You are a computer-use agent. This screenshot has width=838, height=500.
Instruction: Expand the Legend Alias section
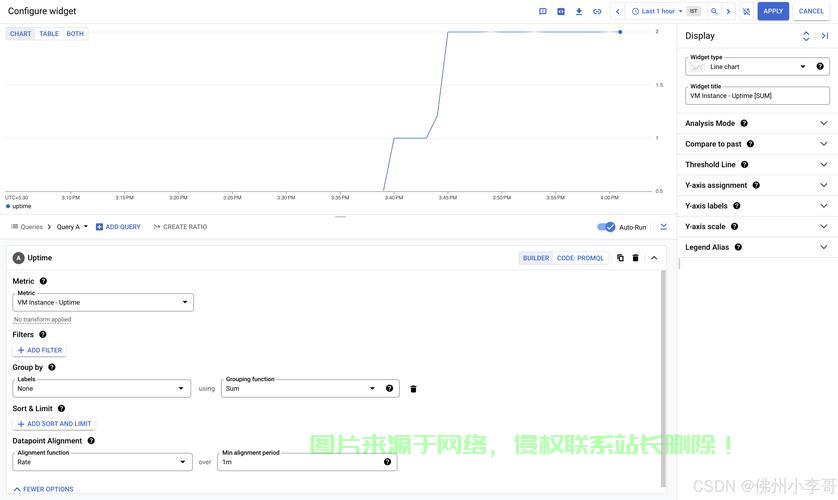(757, 247)
